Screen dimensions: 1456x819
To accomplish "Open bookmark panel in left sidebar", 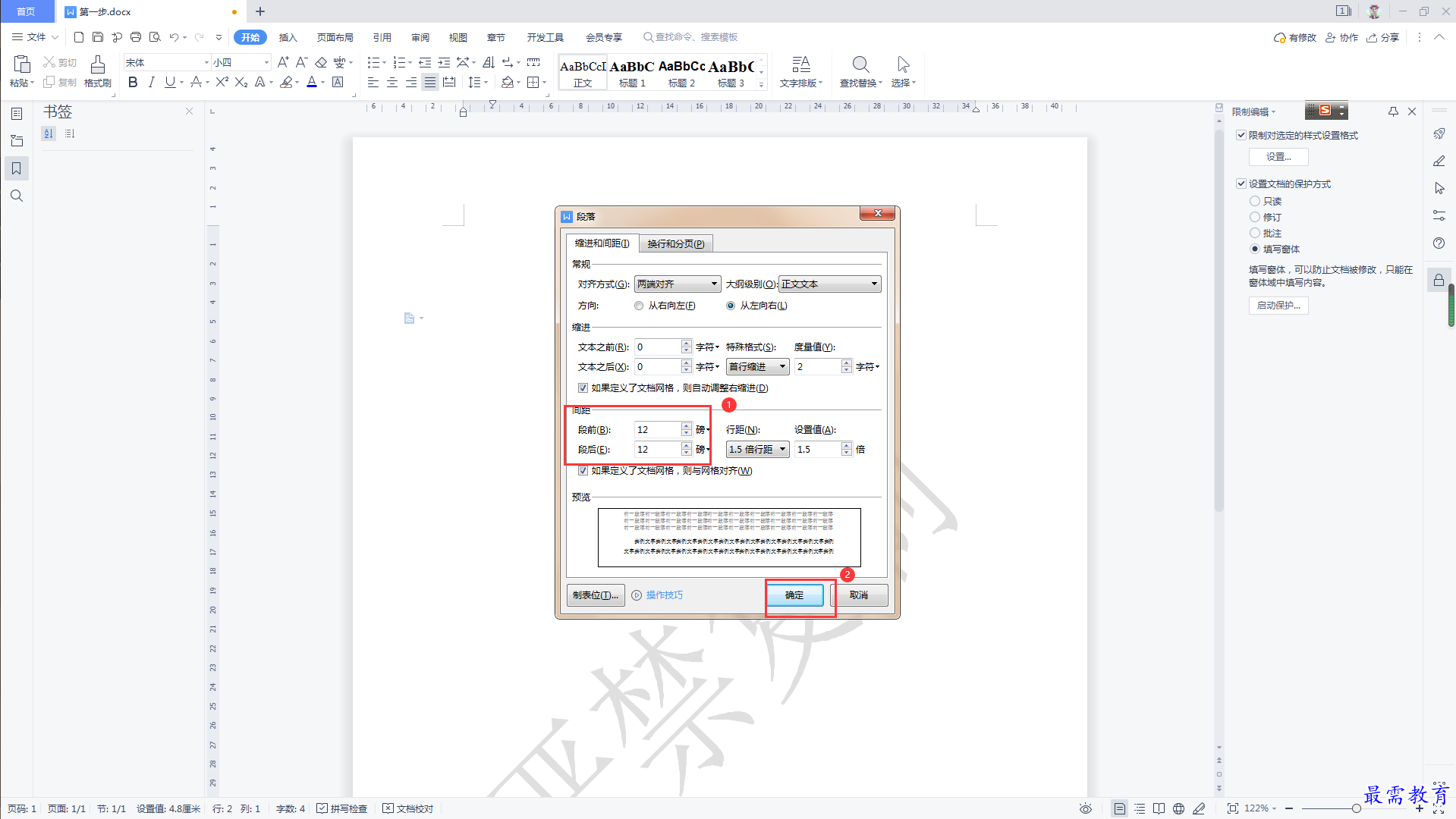I will pos(17,168).
